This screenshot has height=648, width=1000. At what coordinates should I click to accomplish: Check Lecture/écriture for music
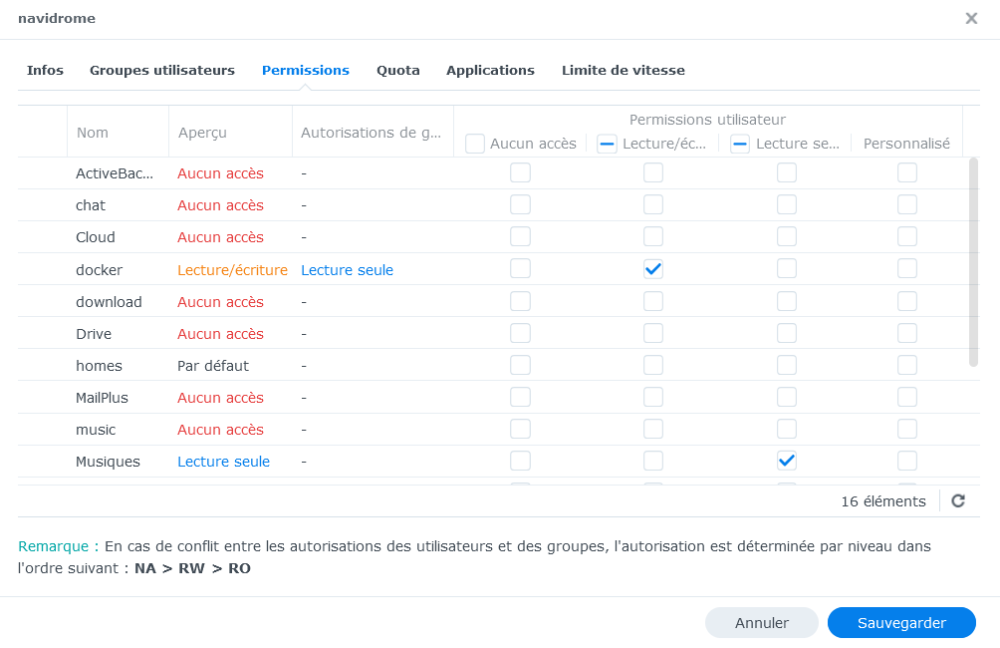[653, 429]
